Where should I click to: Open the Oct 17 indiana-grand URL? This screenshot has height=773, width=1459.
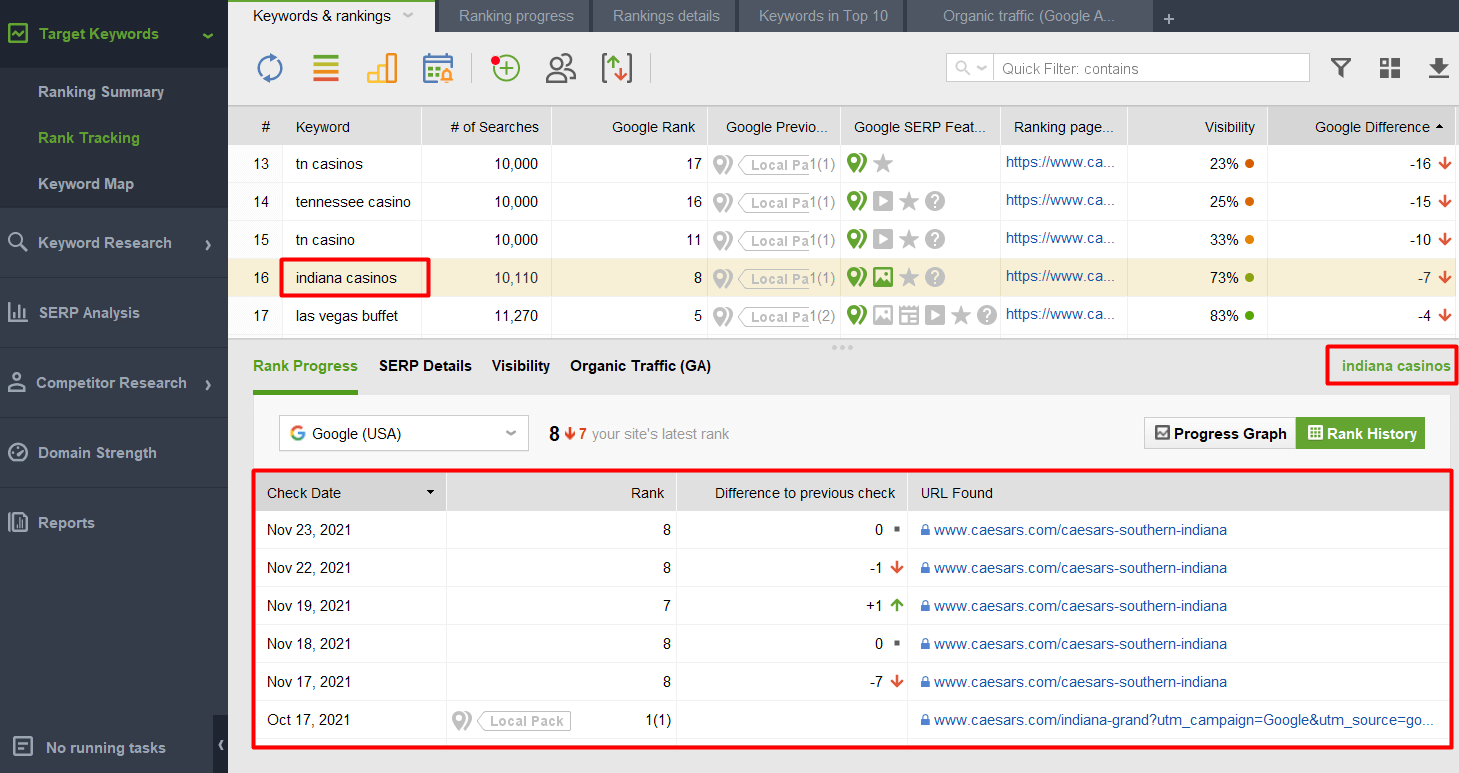pyautogui.click(x=1184, y=720)
